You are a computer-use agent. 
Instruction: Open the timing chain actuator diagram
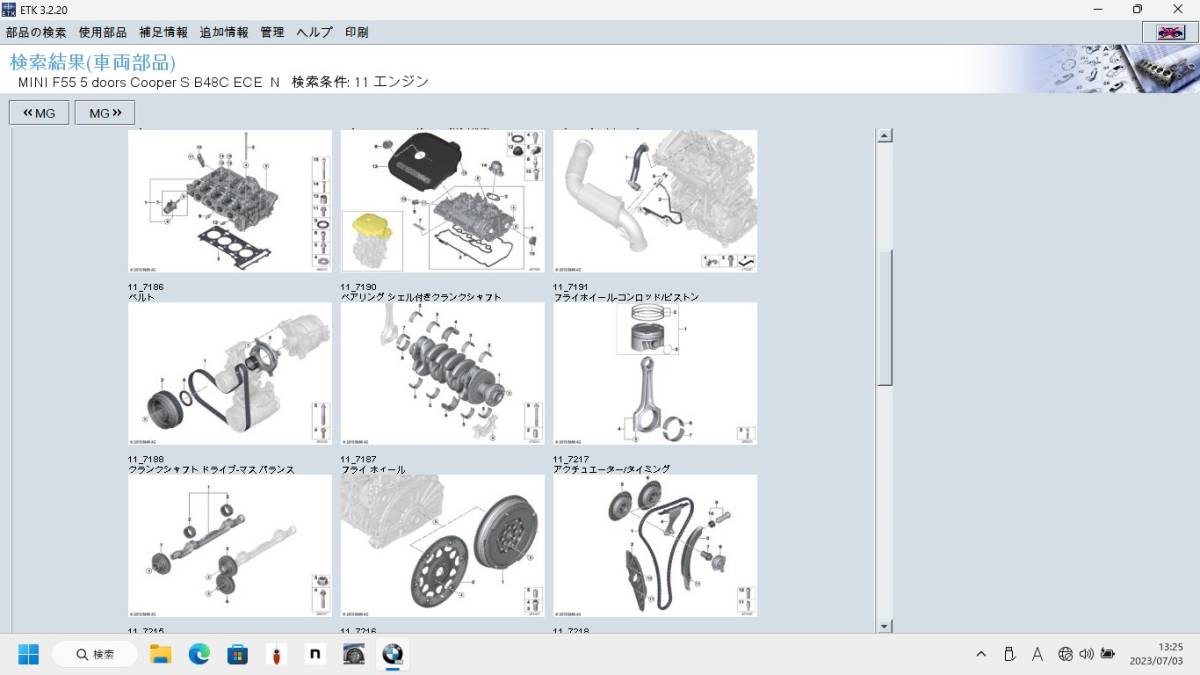point(655,546)
